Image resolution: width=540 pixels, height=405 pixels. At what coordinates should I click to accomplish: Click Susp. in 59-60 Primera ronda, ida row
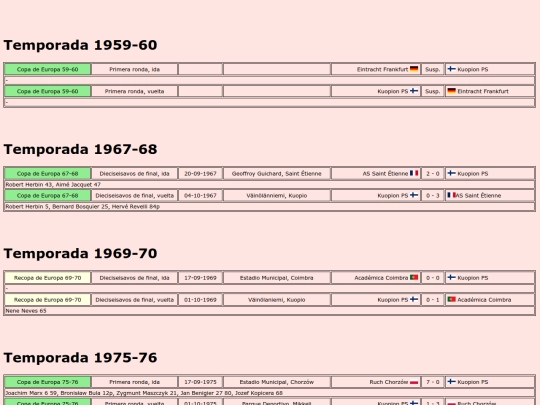pyautogui.click(x=433, y=69)
